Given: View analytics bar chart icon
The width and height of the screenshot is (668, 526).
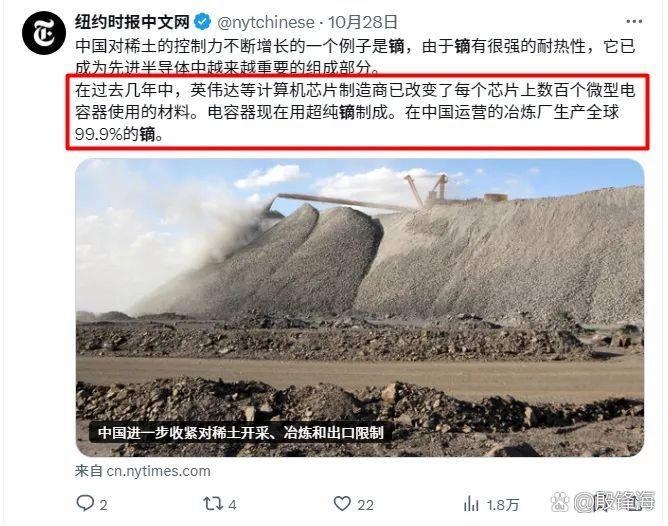Looking at the screenshot, I should pos(471,504).
